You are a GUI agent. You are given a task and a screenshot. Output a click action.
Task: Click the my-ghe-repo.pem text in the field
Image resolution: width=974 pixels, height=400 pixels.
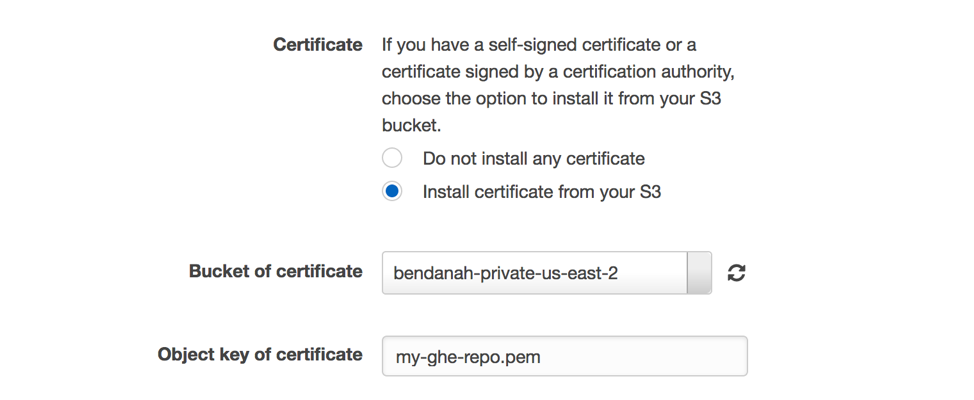coord(468,357)
